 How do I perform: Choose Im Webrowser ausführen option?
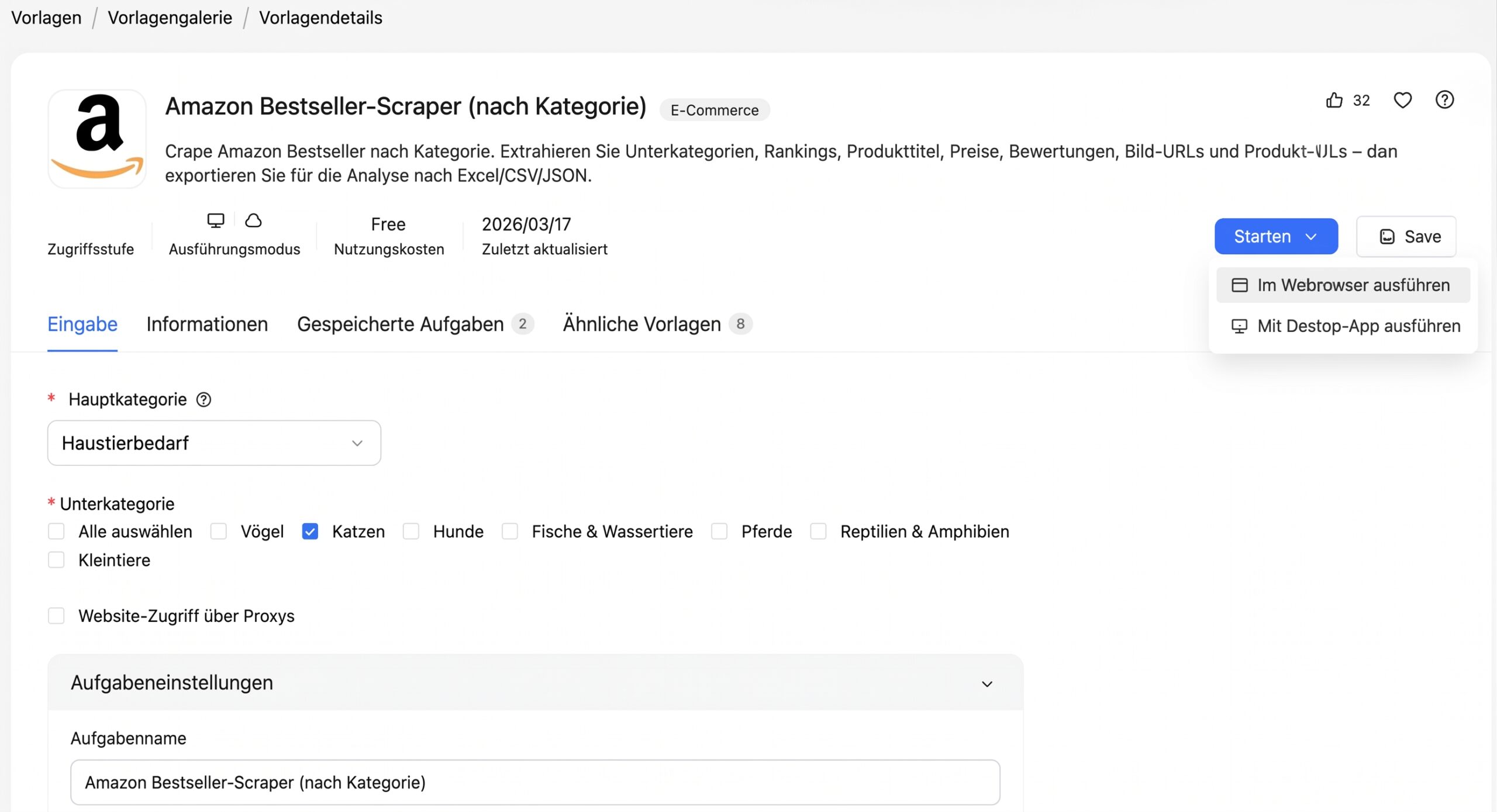(x=1343, y=285)
